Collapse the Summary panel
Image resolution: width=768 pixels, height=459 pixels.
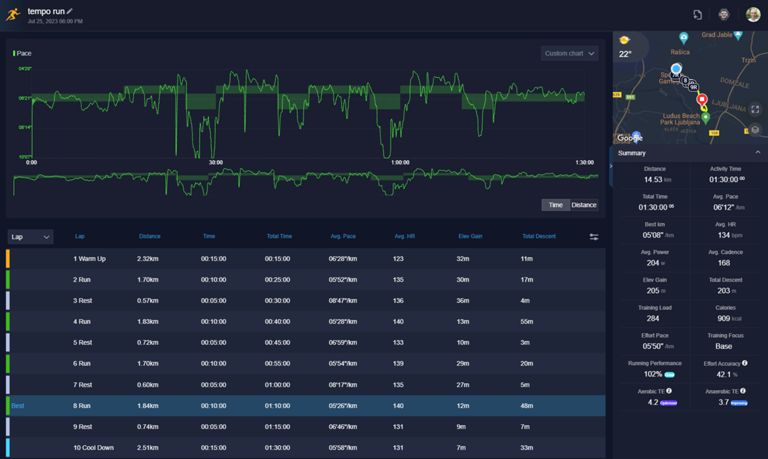pyautogui.click(x=758, y=153)
